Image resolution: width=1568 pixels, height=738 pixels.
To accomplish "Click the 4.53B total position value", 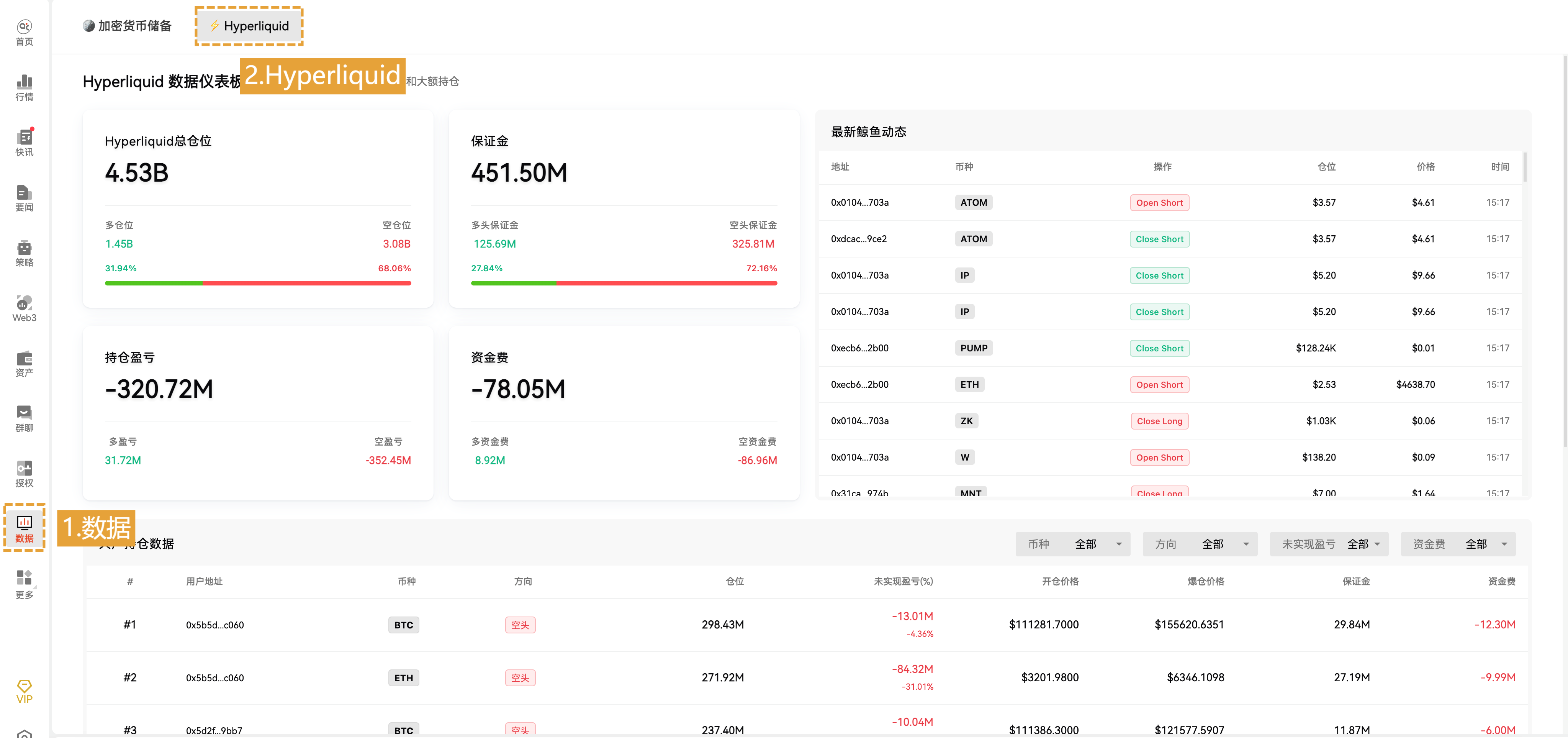I will [136, 173].
